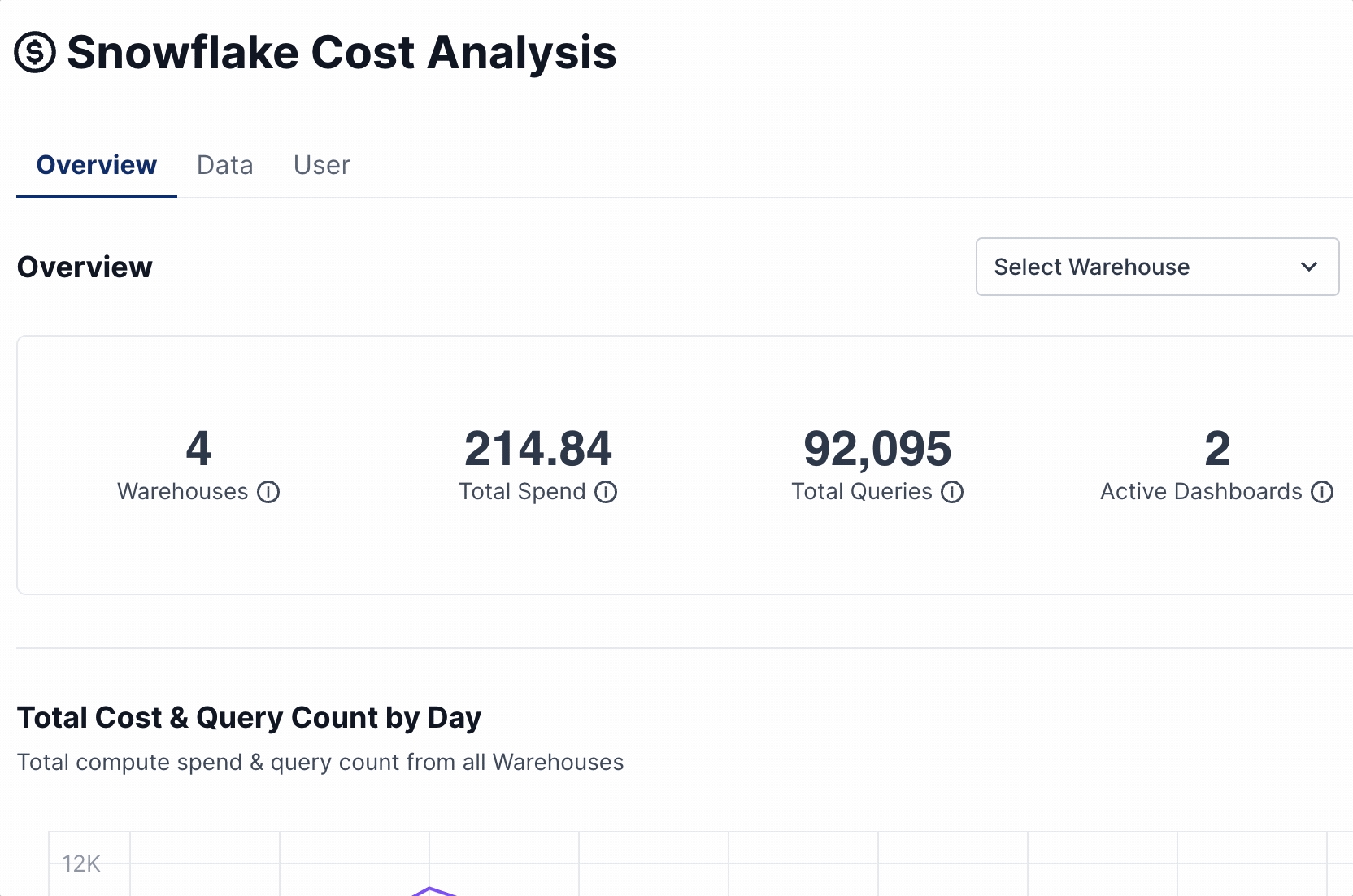Viewport: 1353px width, 896px height.
Task: Go to the User tab
Action: 321,165
